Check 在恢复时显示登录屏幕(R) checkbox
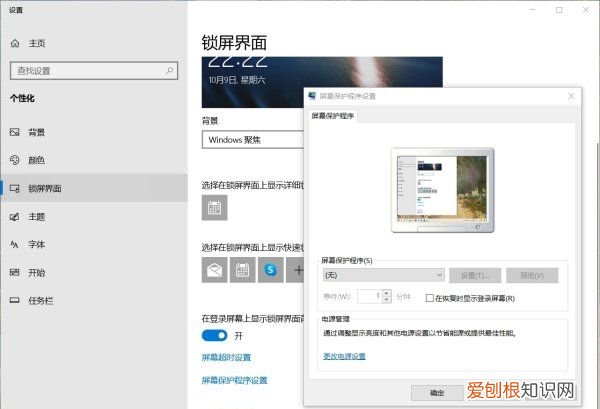 click(x=430, y=298)
